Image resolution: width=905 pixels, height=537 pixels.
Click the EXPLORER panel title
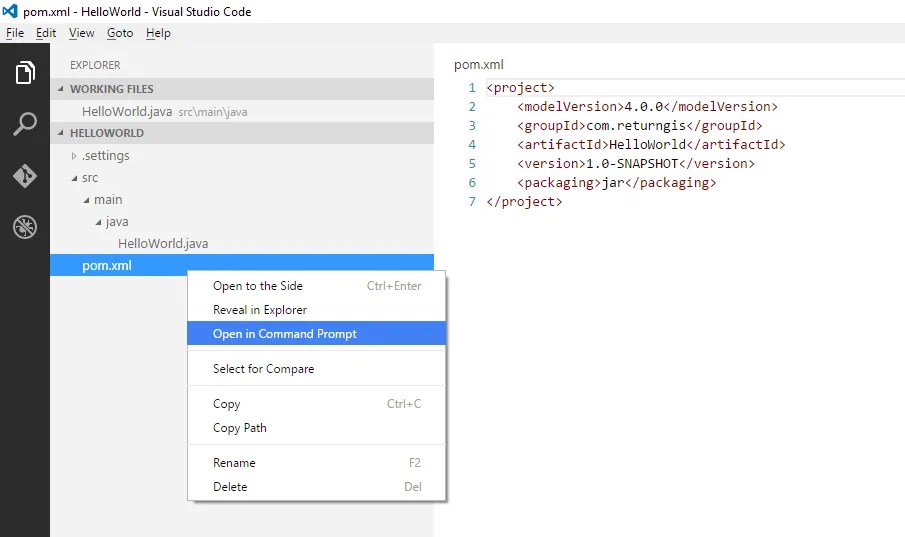click(x=95, y=65)
